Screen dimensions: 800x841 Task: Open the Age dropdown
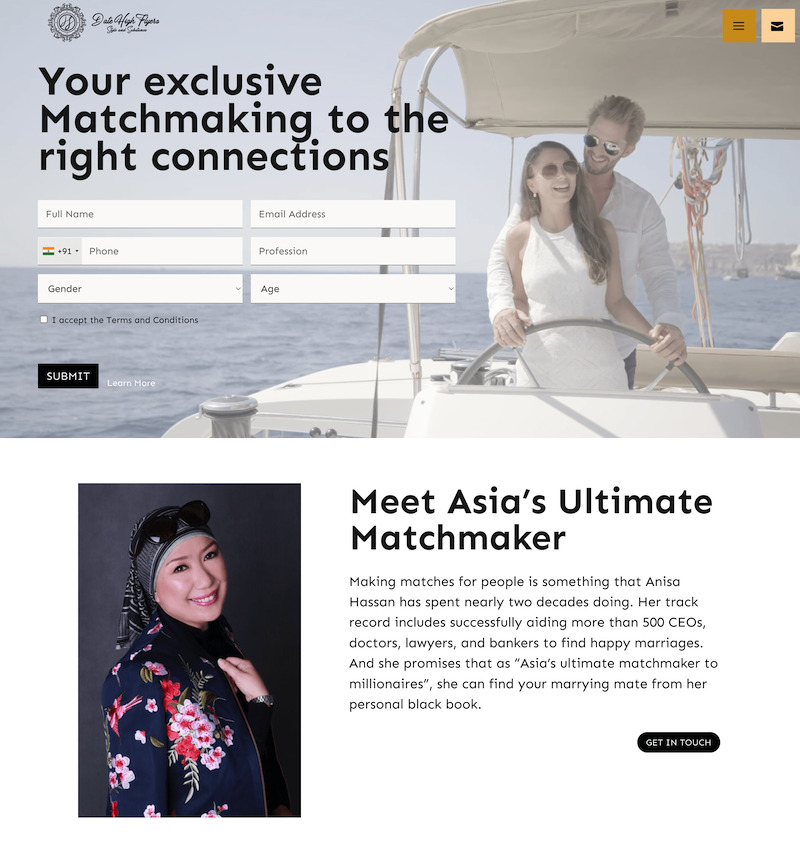353,289
